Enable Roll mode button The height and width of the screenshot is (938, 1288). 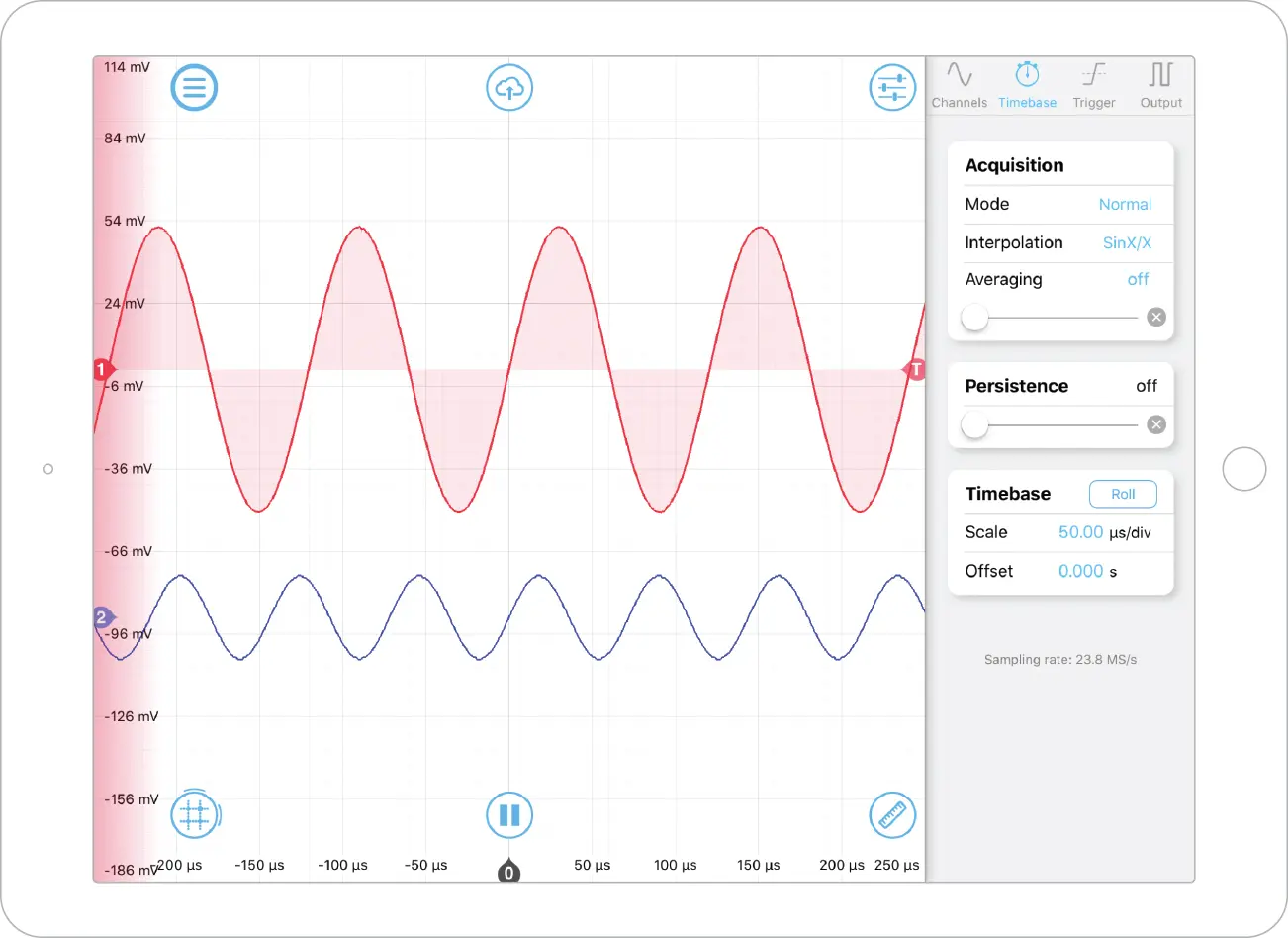1123,494
